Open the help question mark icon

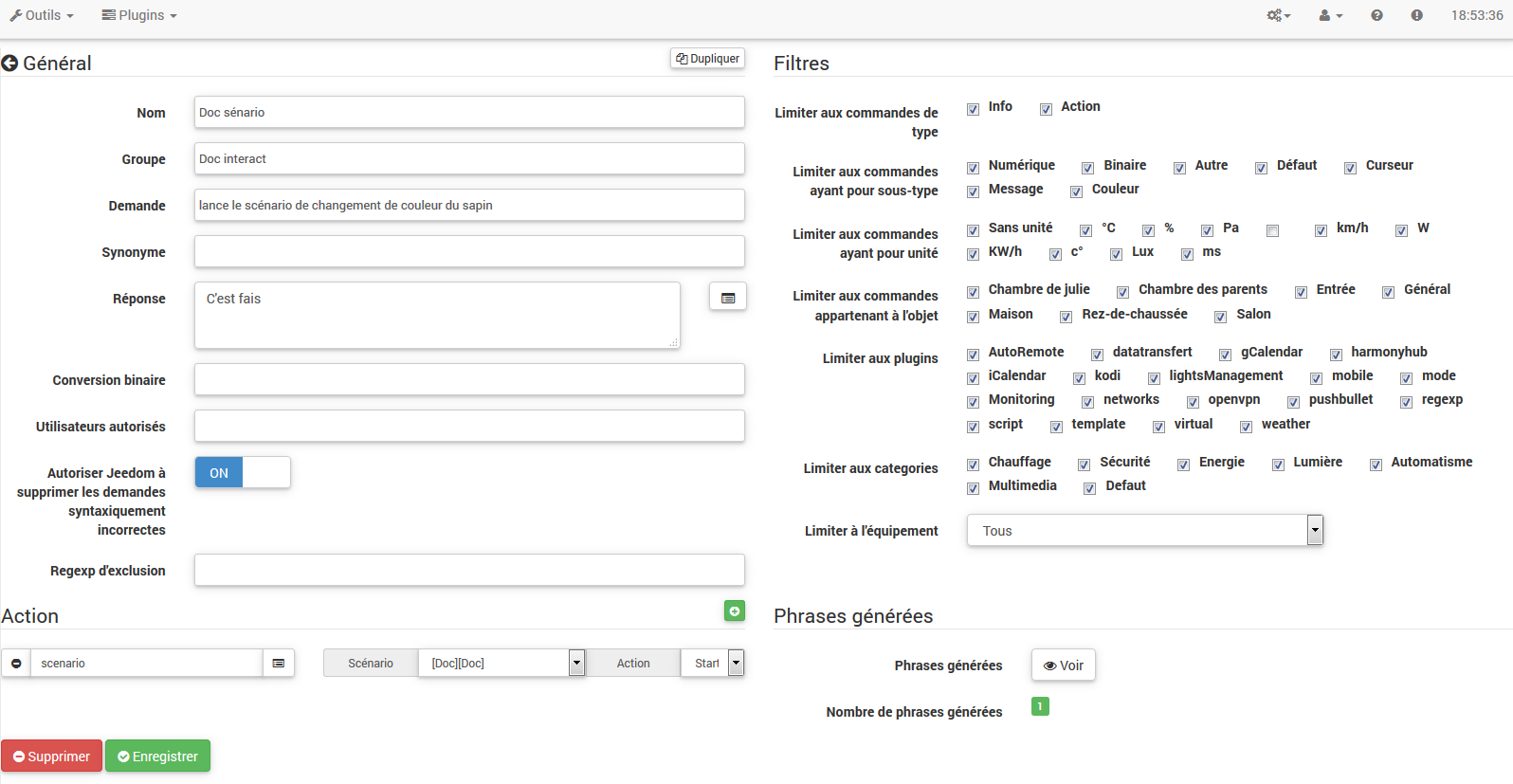point(1376,15)
